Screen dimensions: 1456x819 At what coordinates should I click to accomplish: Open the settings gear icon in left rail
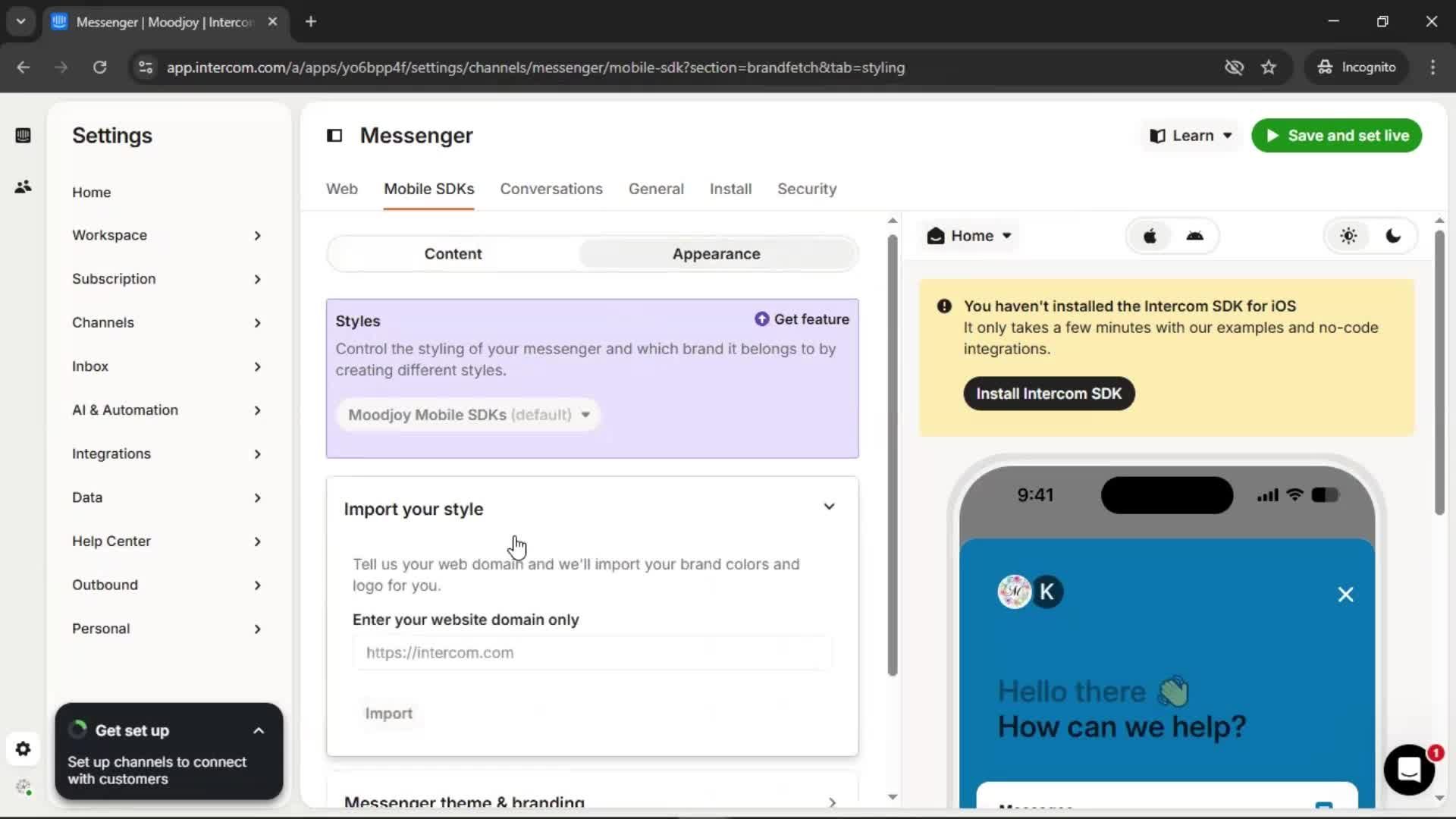[x=23, y=749]
